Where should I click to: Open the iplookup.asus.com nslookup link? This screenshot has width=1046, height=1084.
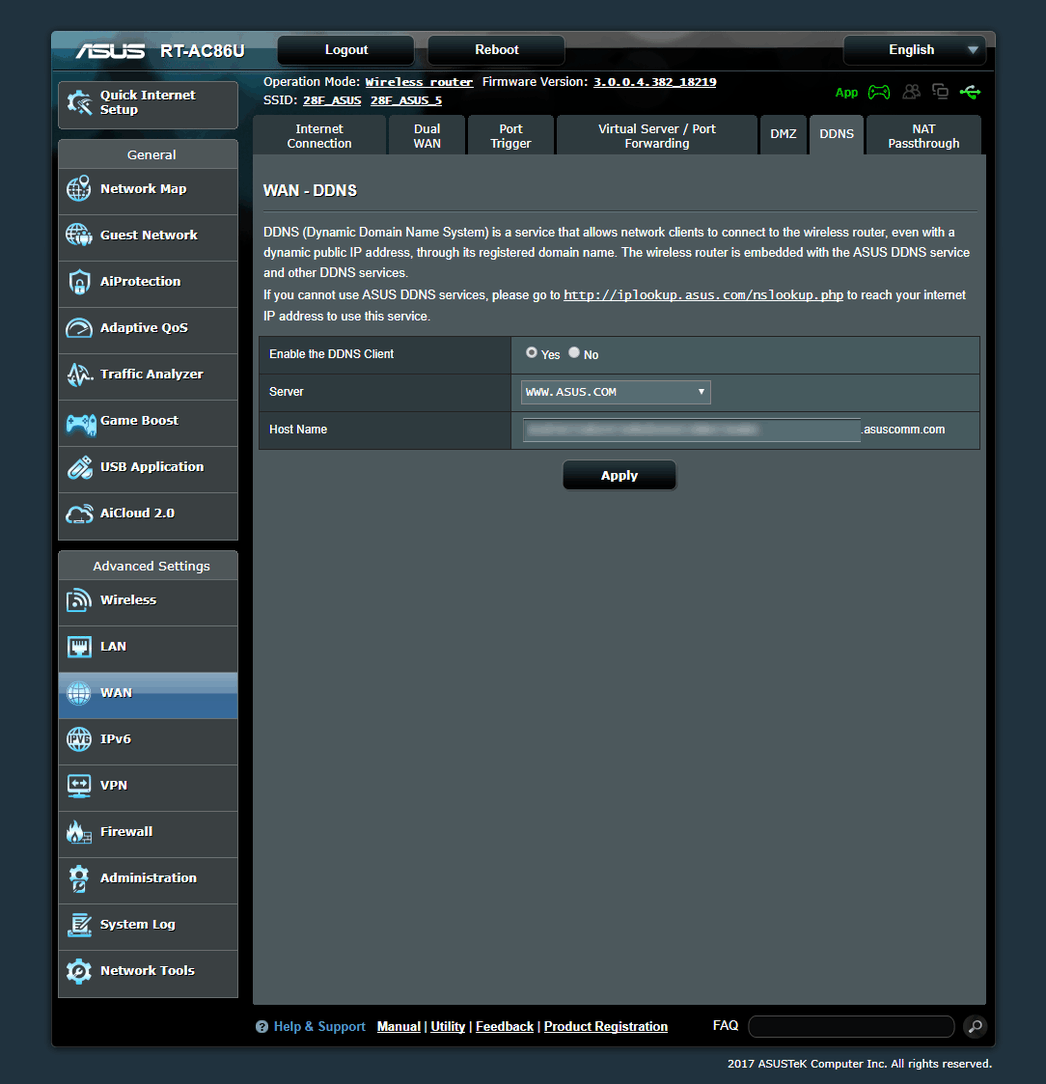[703, 295]
